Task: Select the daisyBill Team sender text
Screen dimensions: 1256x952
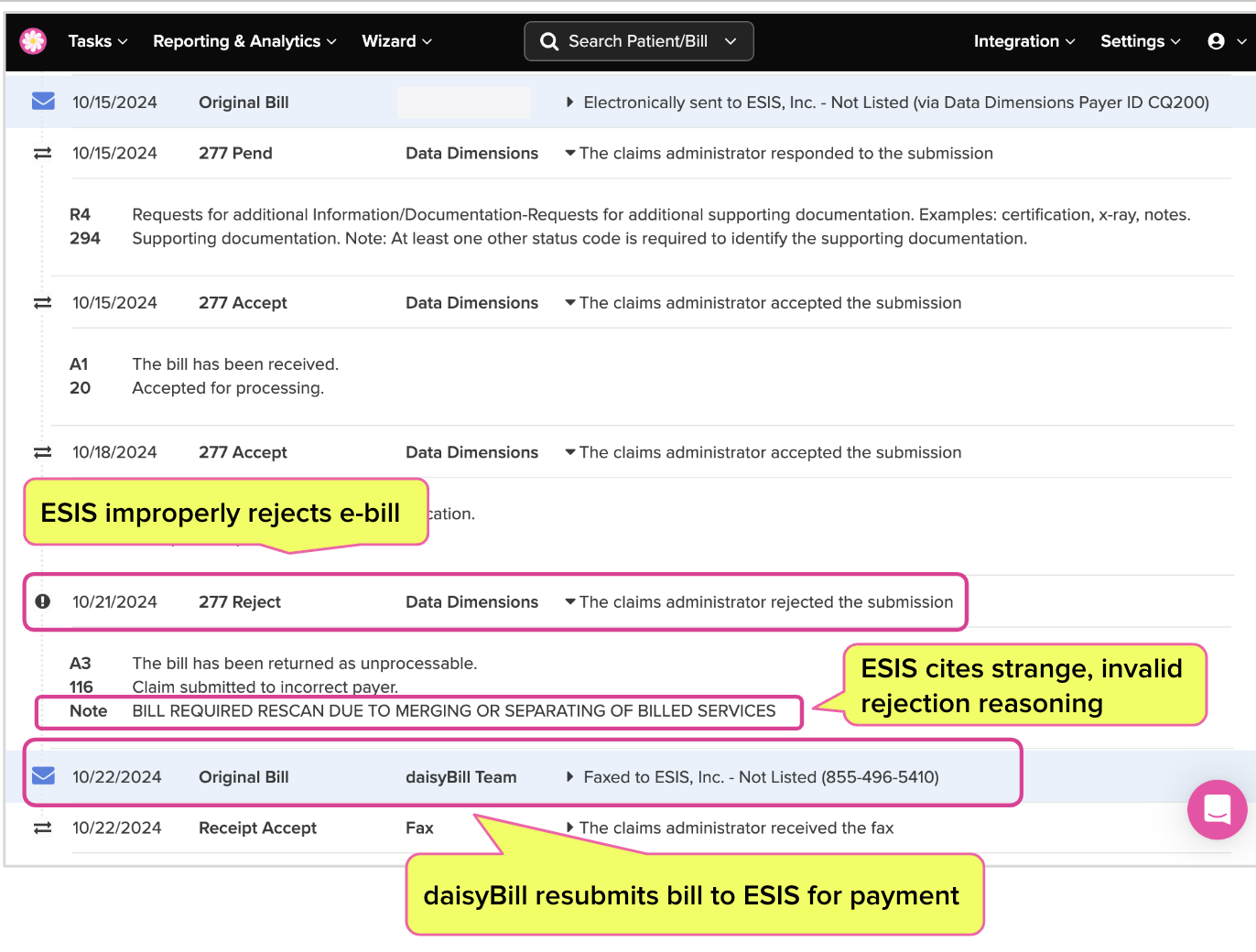Action: [461, 777]
